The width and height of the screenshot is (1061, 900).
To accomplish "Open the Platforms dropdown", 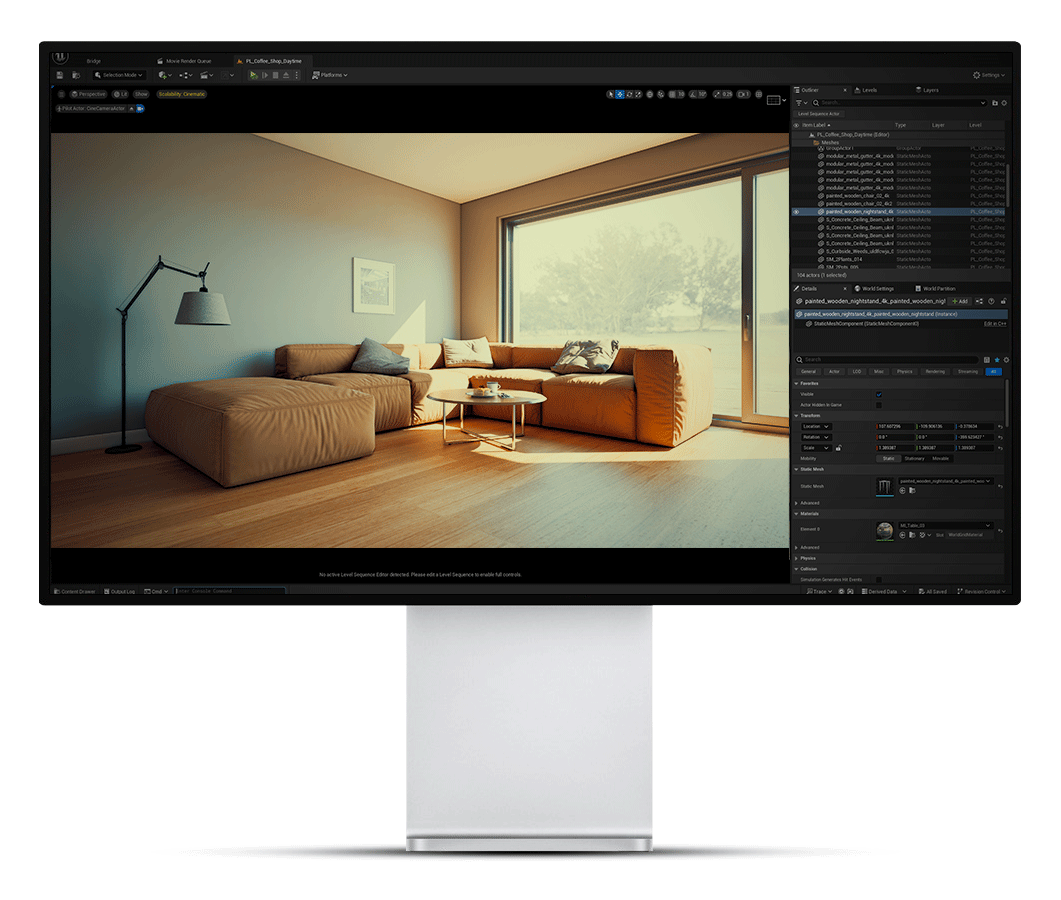I will point(330,75).
